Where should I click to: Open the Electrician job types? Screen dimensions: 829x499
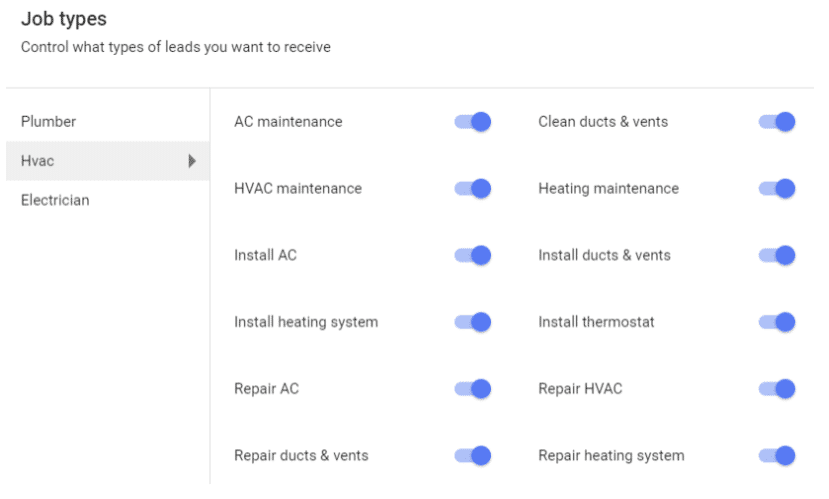tap(55, 200)
